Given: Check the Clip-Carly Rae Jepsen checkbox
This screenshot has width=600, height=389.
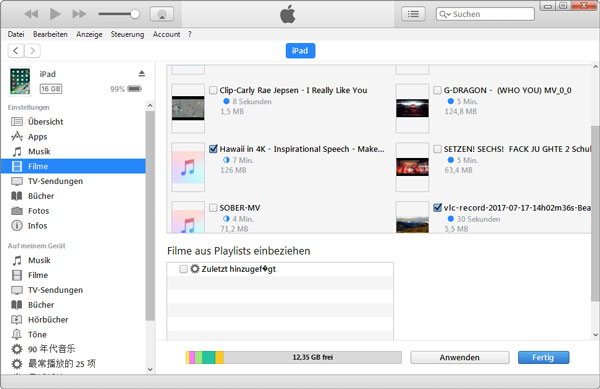Looking at the screenshot, I should point(213,90).
